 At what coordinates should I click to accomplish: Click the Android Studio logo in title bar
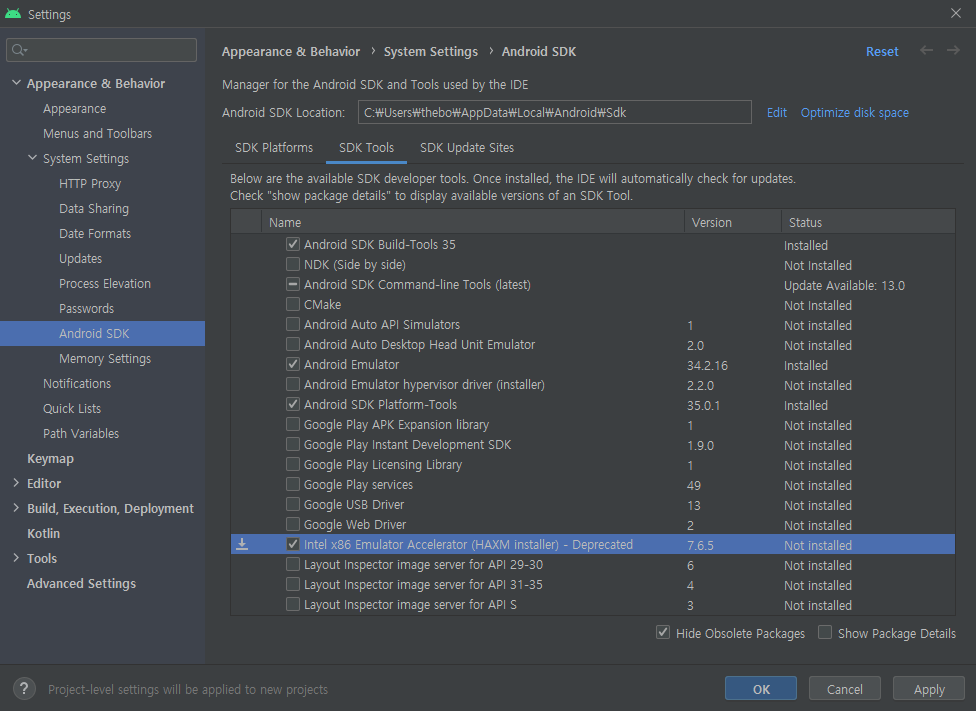pyautogui.click(x=12, y=13)
